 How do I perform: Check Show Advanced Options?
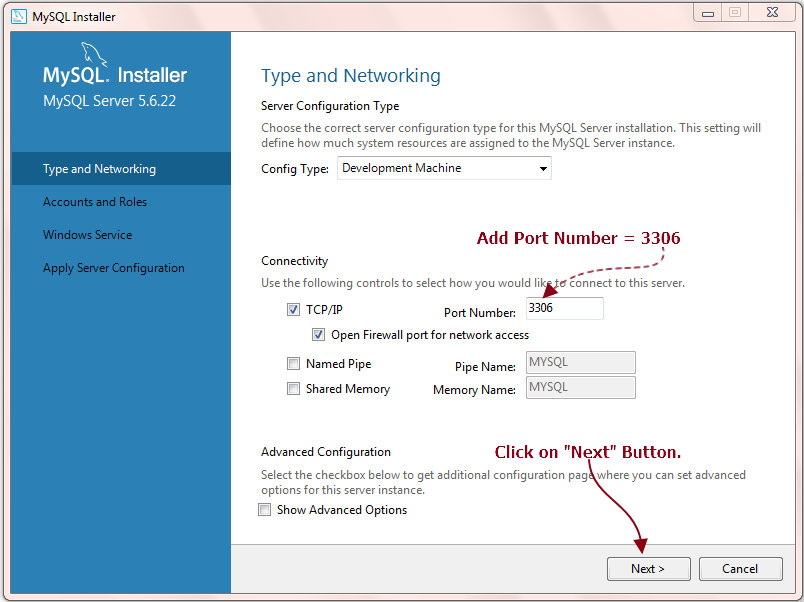pyautogui.click(x=265, y=510)
